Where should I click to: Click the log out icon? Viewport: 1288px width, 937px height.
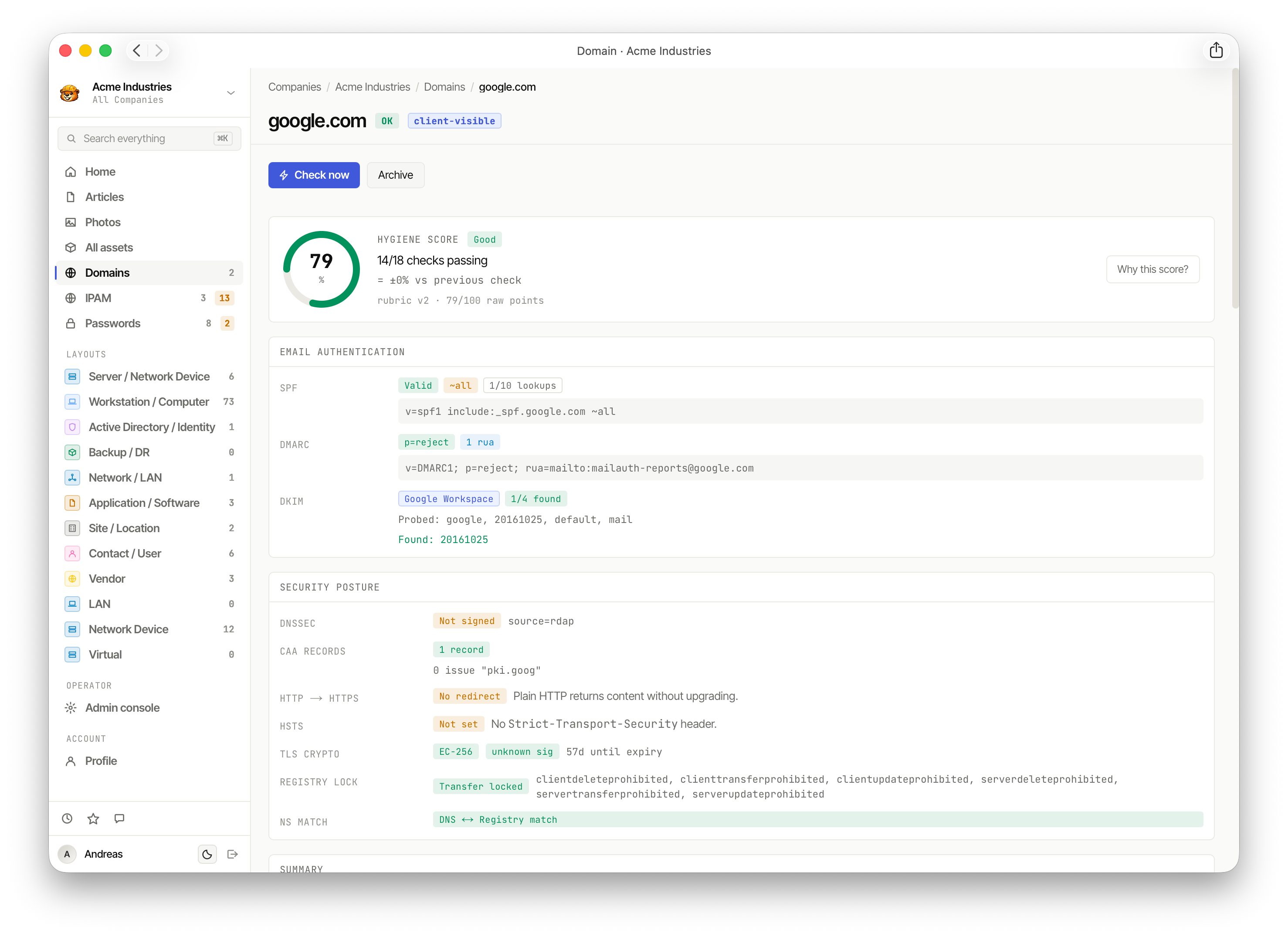[232, 854]
